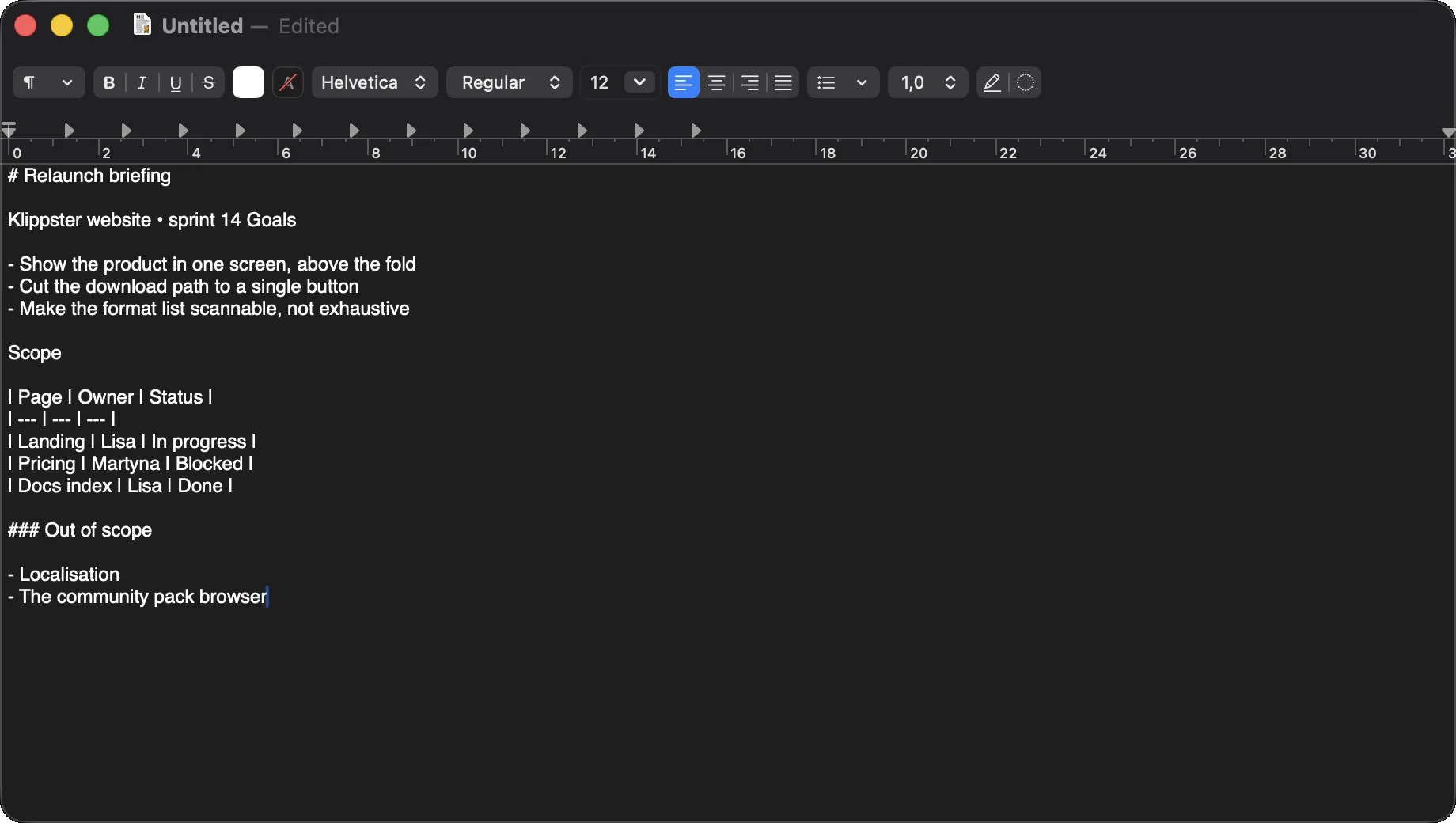1456x823 pixels.
Task: Click the highlight pen icon
Action: pos(992,82)
